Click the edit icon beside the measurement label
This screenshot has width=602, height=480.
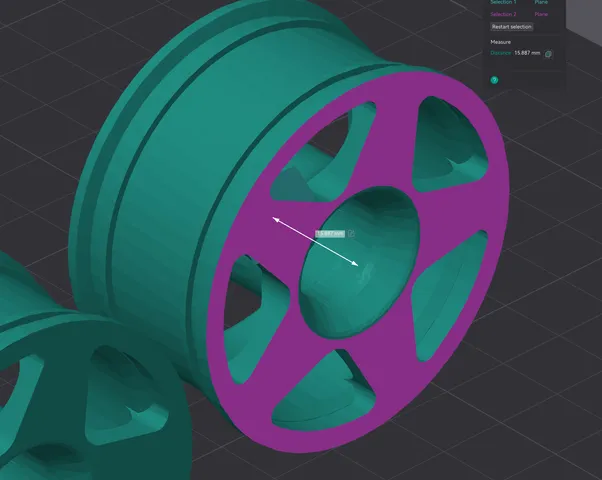point(351,233)
